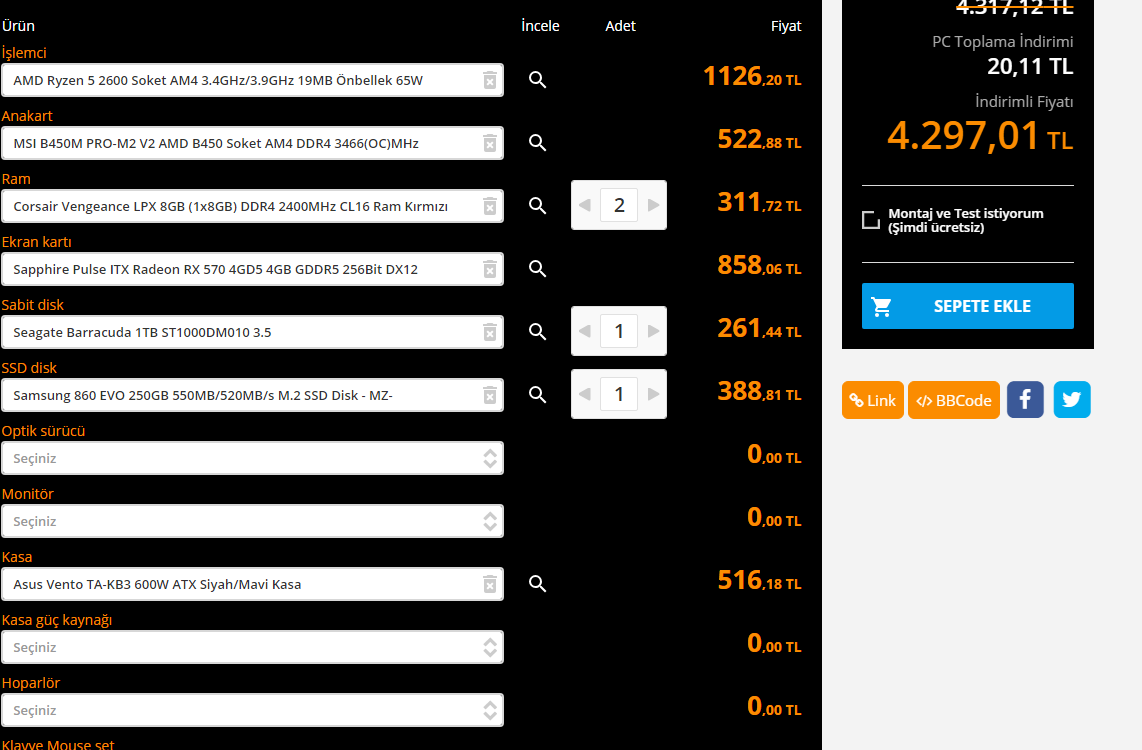Share the build on Facebook
The width and height of the screenshot is (1142, 750).
point(1025,400)
